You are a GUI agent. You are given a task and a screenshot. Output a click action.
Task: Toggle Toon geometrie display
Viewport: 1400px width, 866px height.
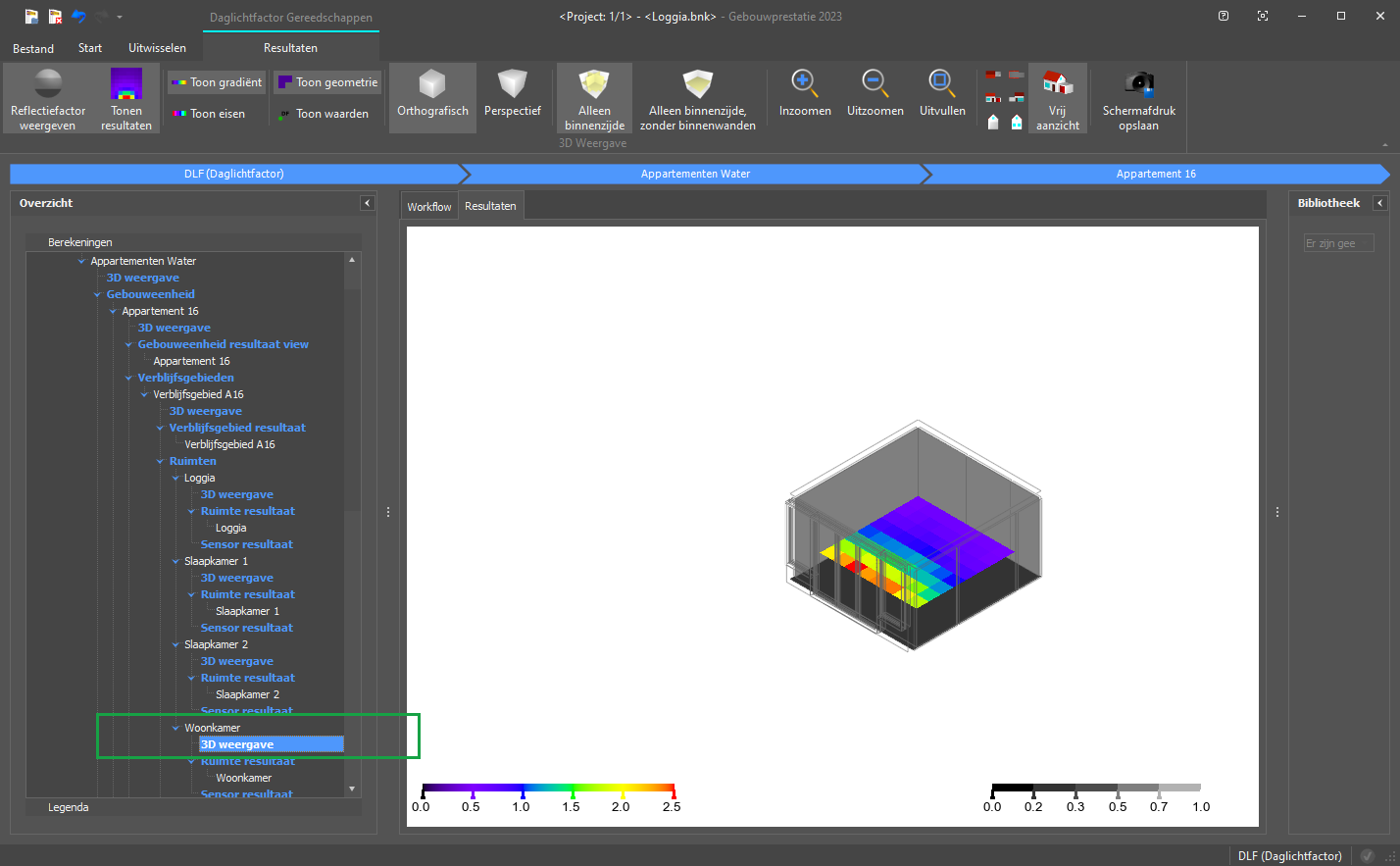point(327,82)
